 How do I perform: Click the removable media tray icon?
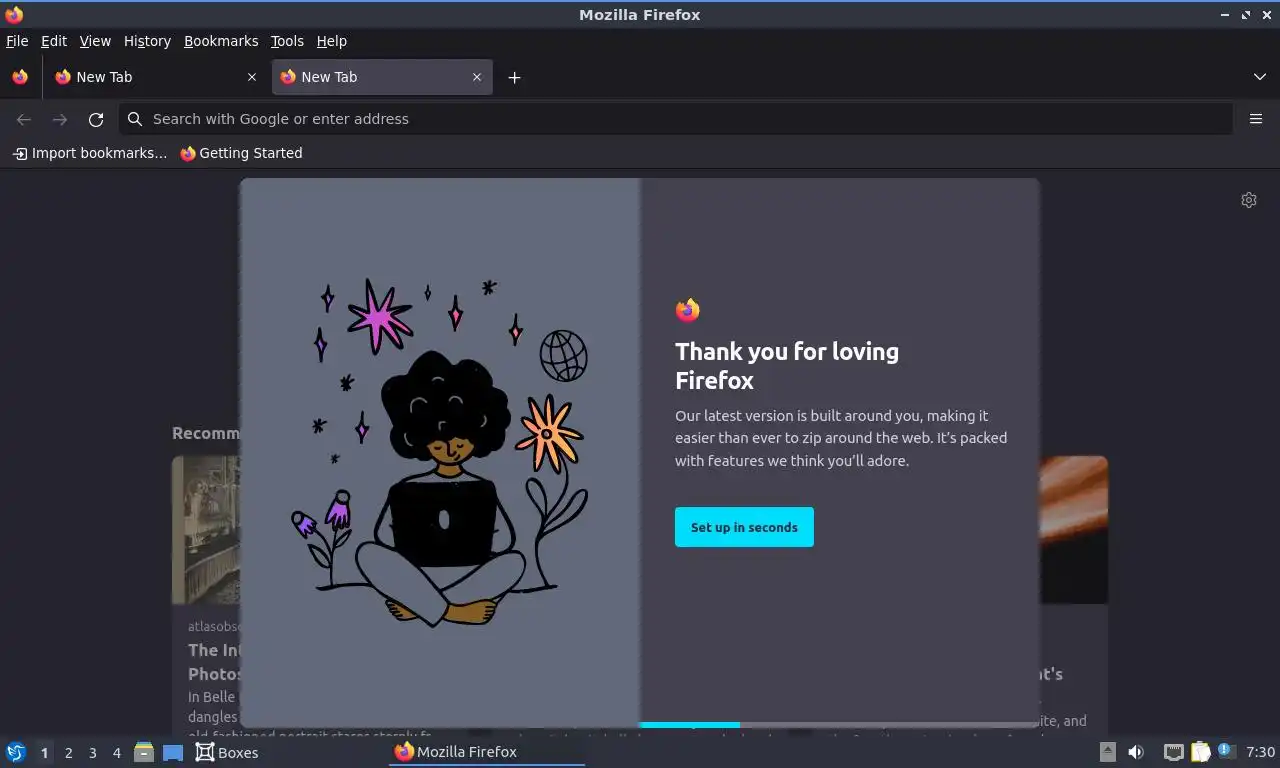[x=1107, y=752]
